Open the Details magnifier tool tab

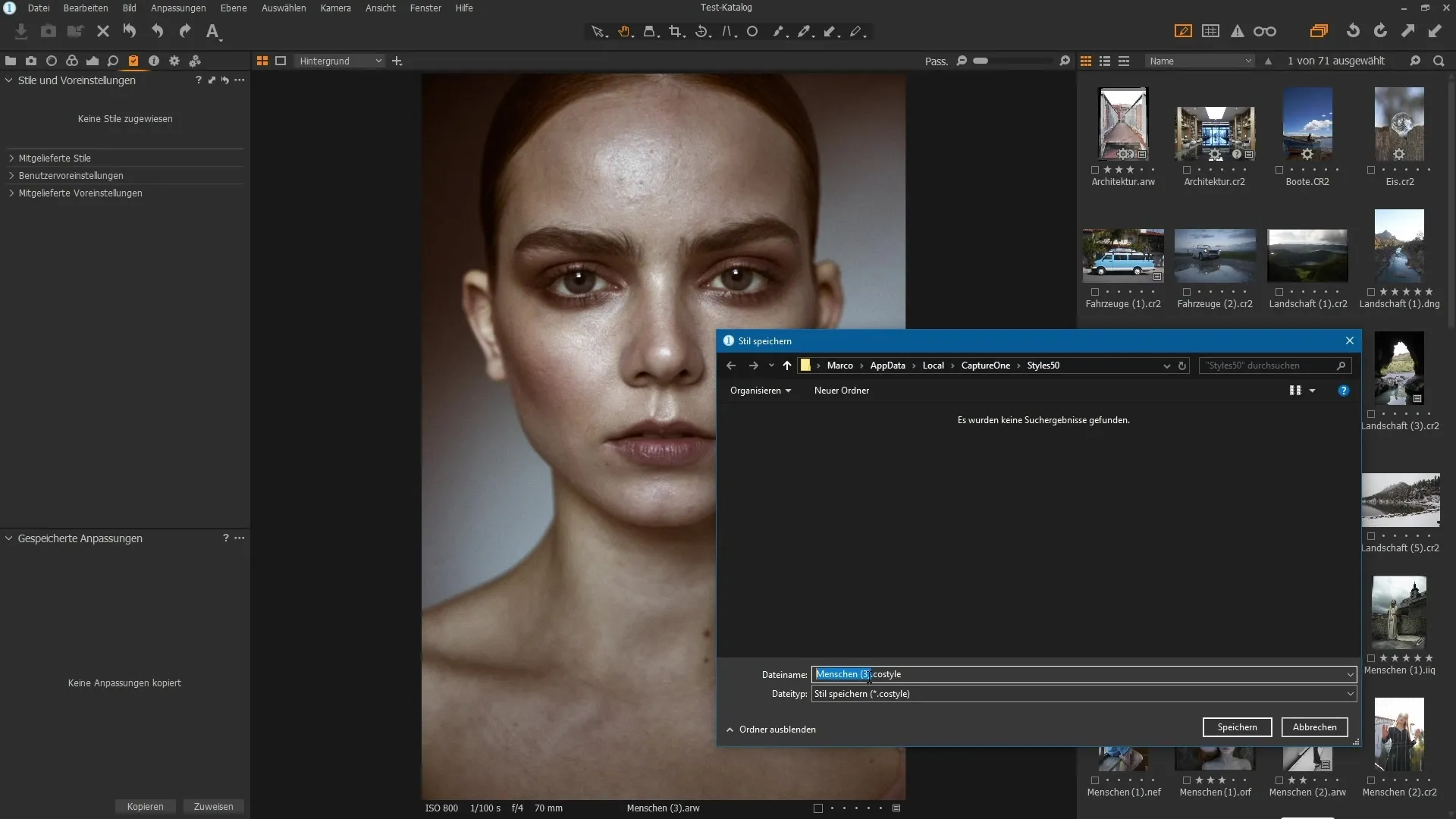(113, 61)
